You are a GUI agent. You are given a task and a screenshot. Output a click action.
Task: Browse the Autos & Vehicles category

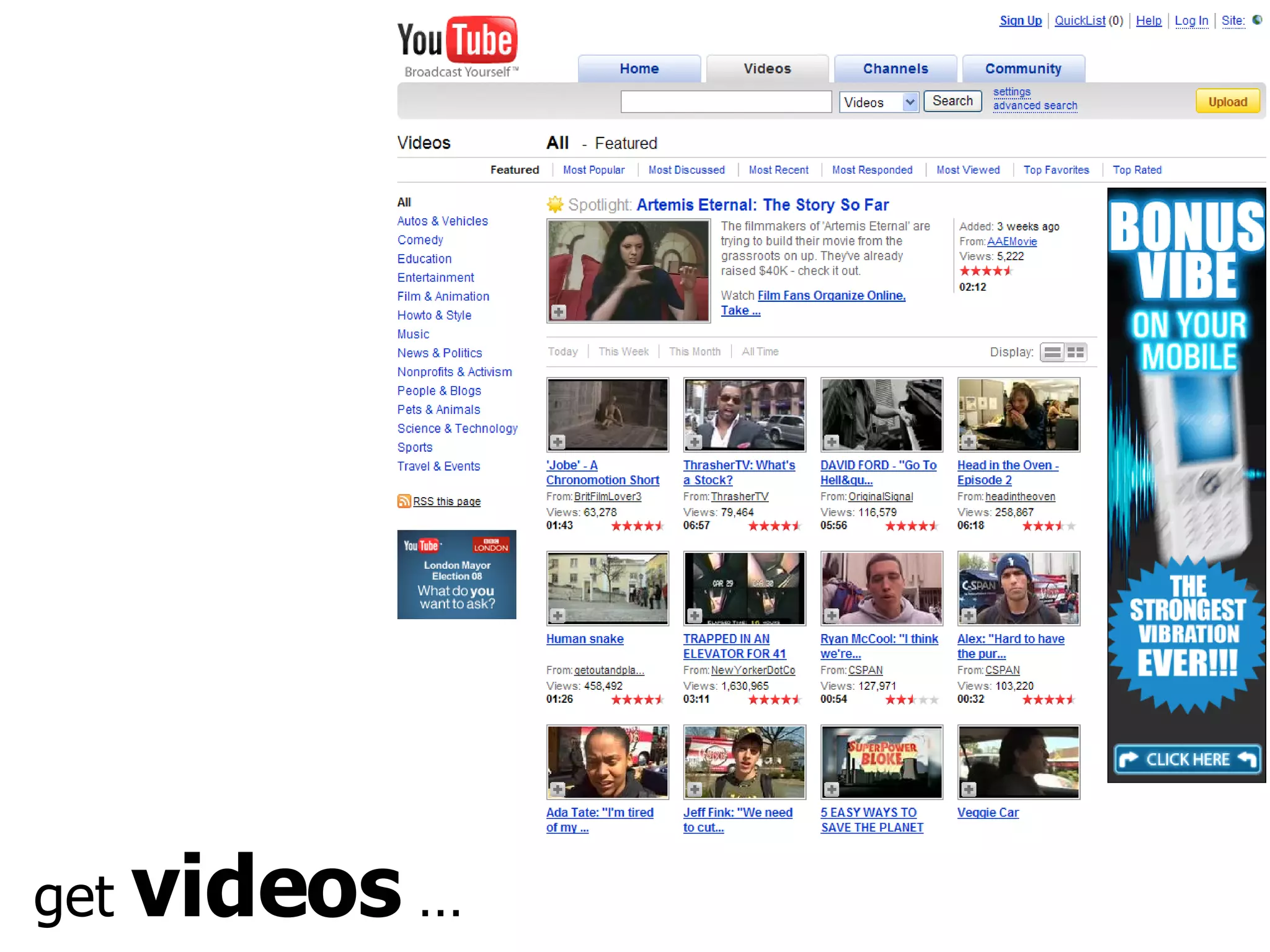click(x=442, y=221)
